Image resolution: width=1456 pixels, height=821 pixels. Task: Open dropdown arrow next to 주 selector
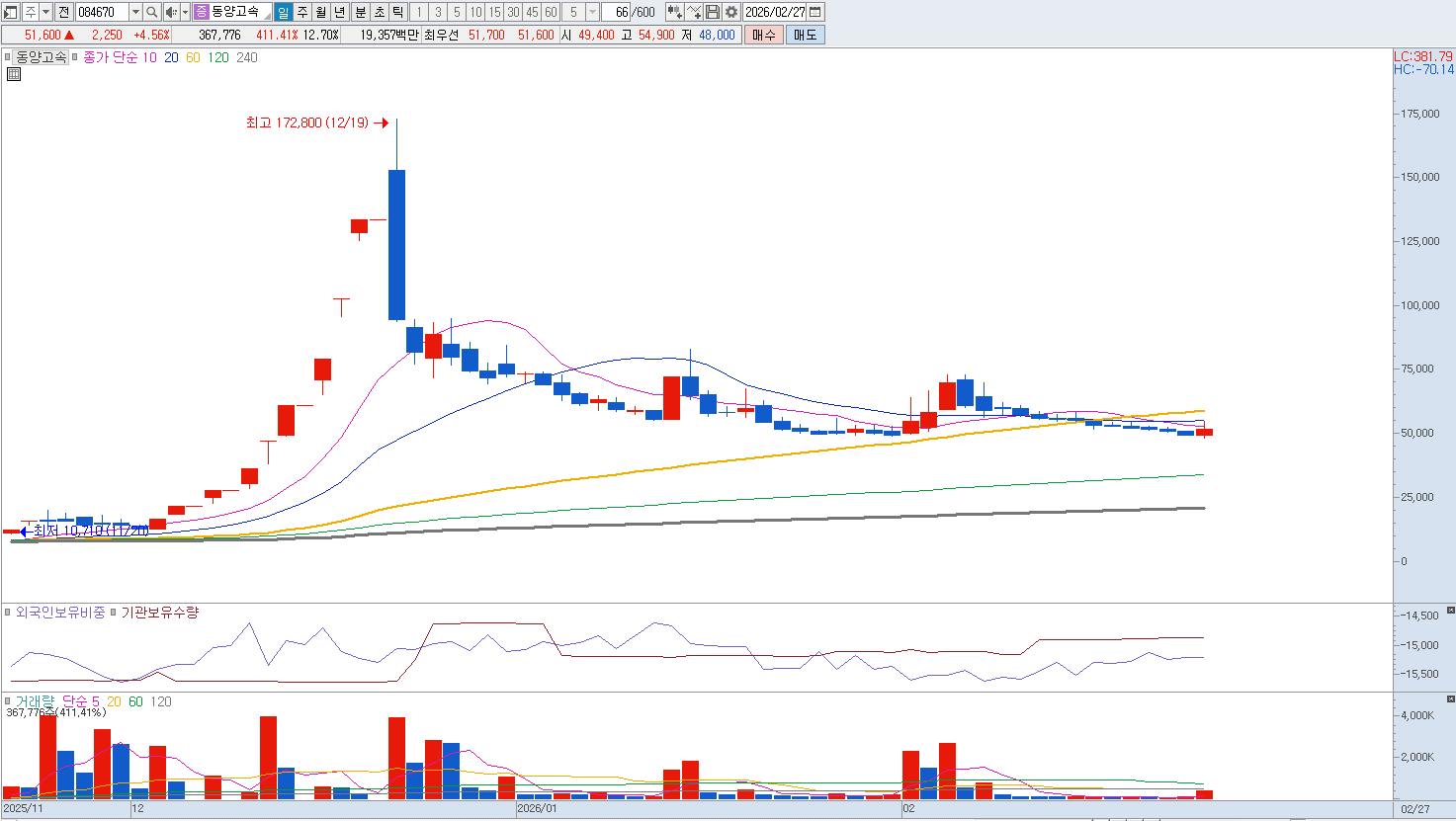pos(45,12)
